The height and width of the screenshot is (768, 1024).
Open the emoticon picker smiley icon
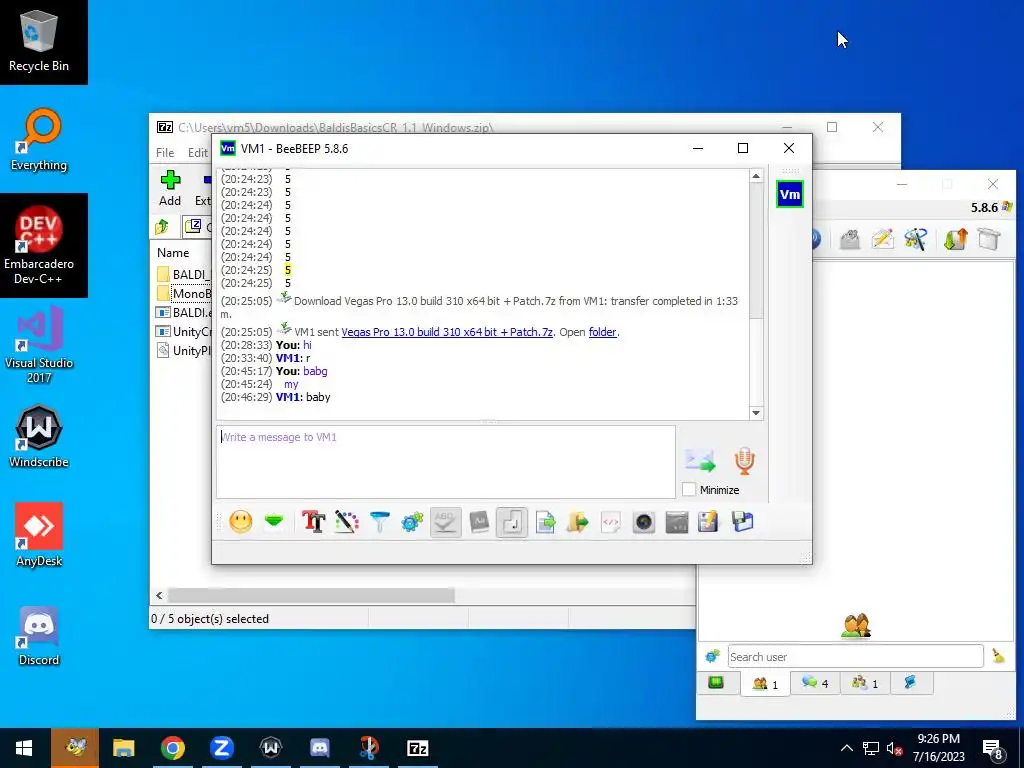pyautogui.click(x=240, y=522)
